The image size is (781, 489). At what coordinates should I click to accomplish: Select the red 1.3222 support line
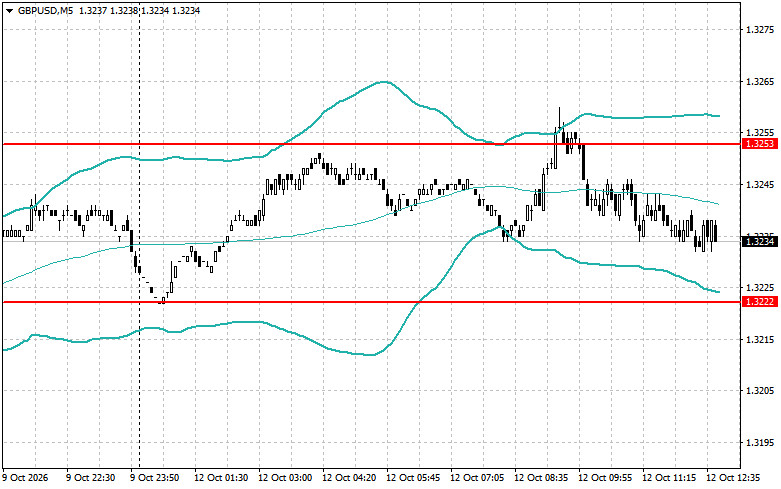(372, 302)
